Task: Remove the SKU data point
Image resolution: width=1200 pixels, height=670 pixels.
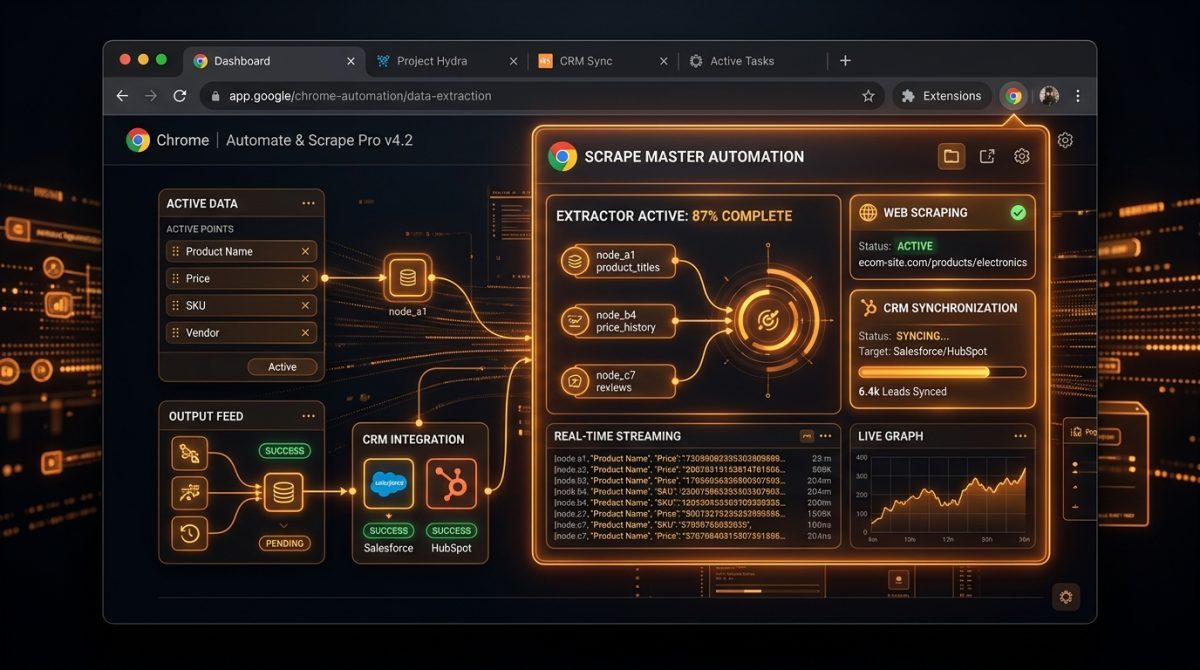Action: (306, 306)
